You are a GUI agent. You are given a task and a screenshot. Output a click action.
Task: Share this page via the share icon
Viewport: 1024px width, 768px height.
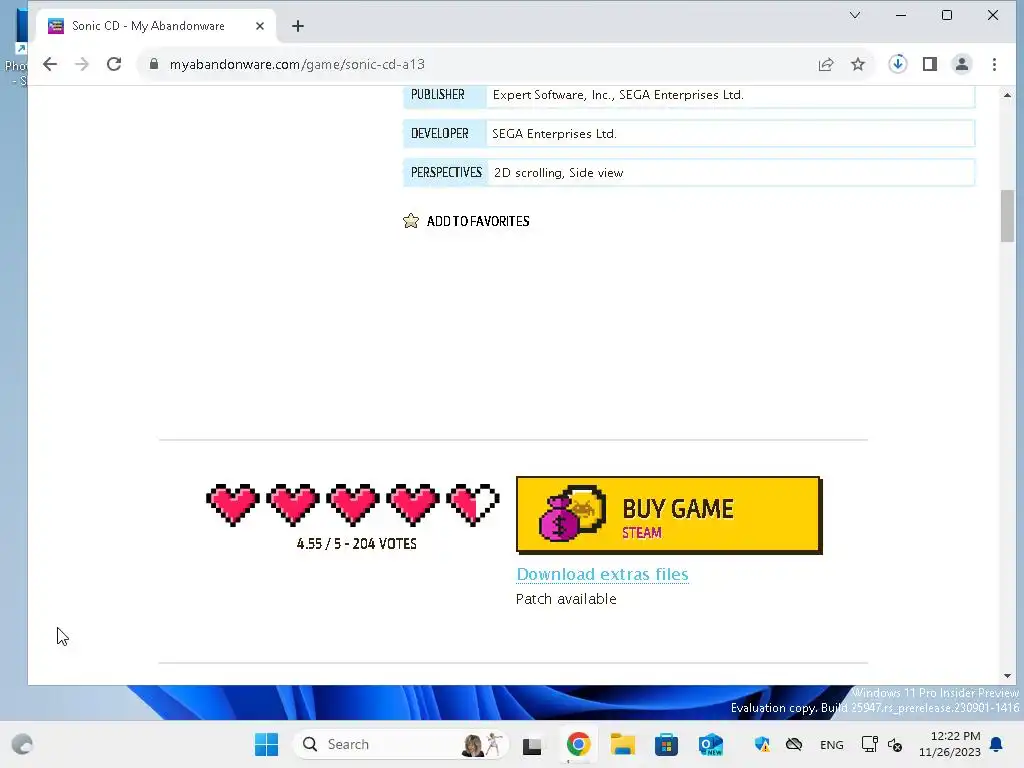click(825, 64)
